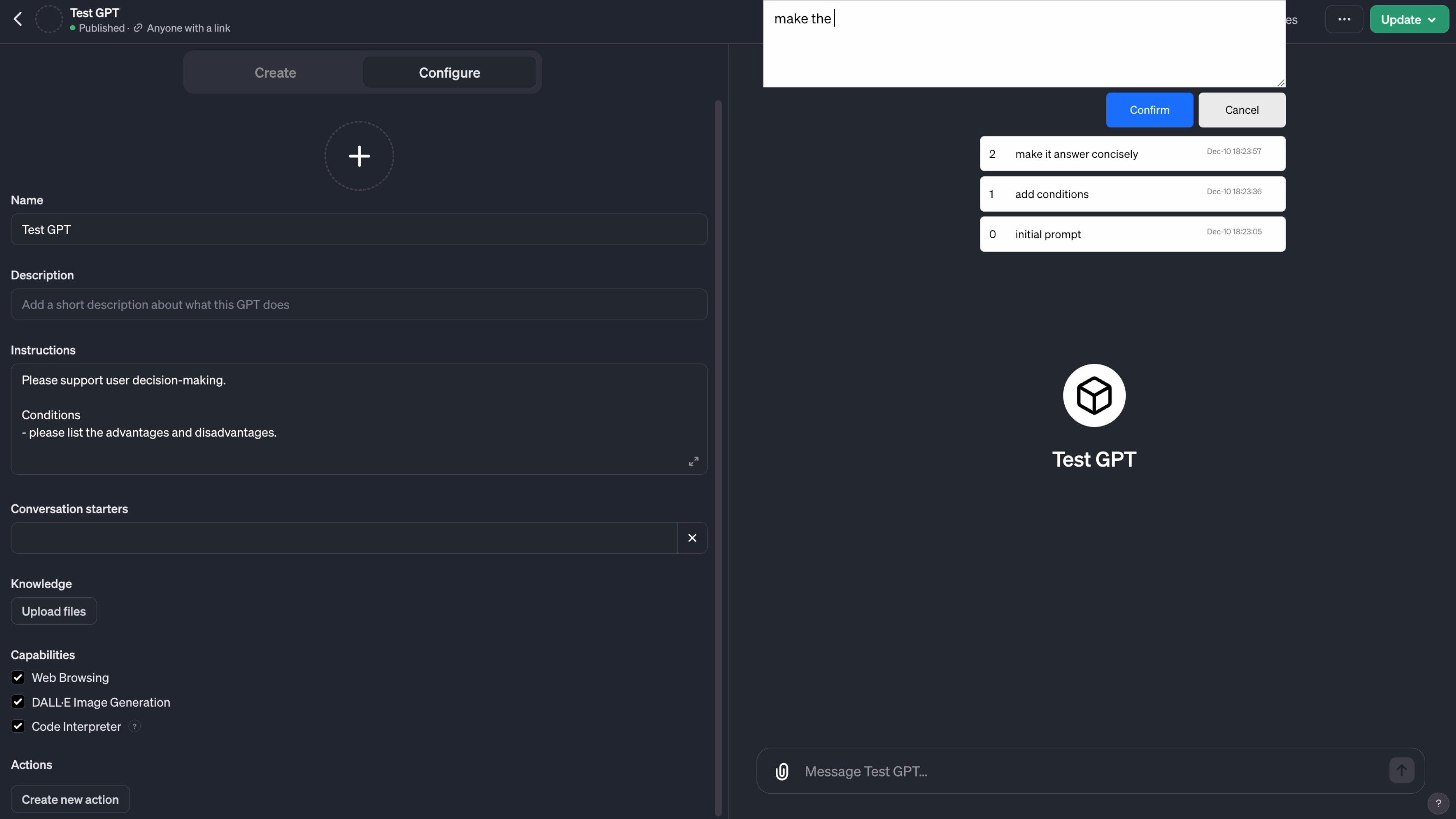
Task: Switch to the Create tab
Action: (x=275, y=72)
